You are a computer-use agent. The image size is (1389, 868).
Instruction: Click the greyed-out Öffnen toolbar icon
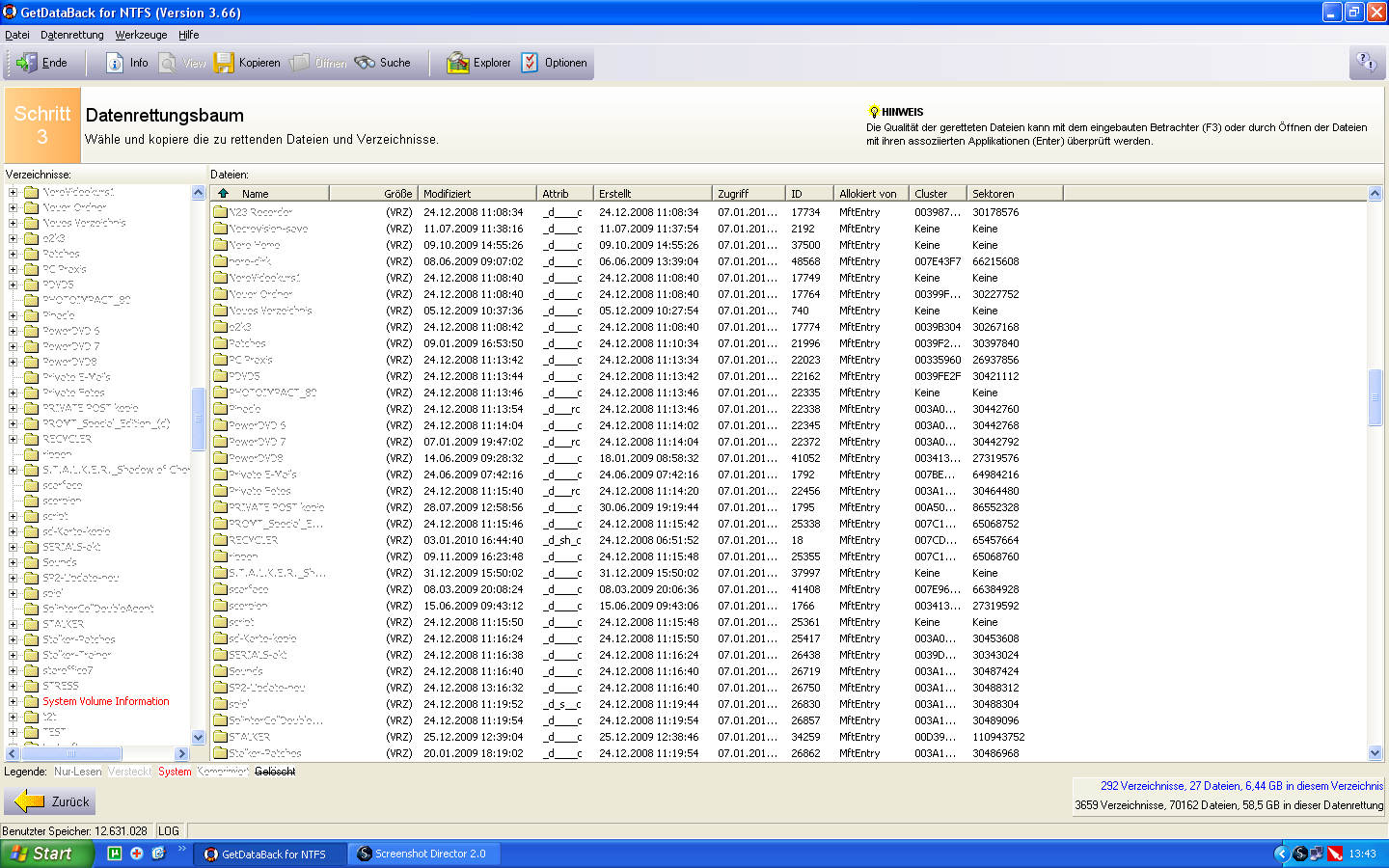[x=300, y=63]
